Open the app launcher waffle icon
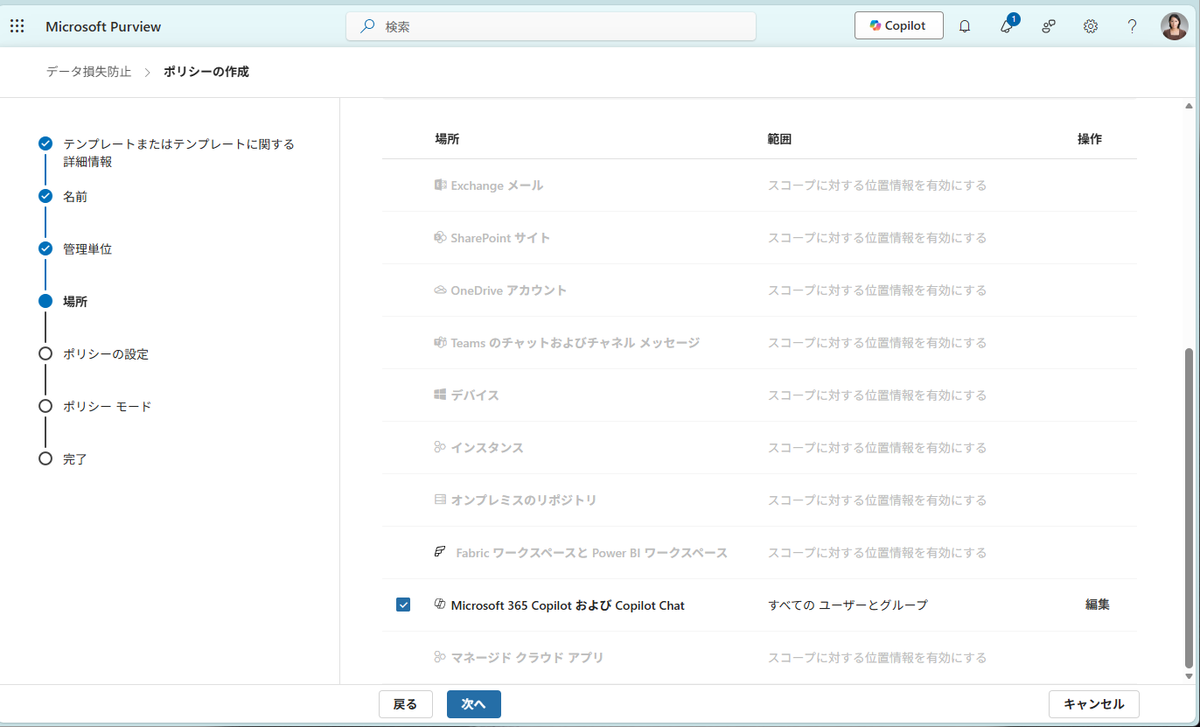This screenshot has width=1200, height=727. click(x=17, y=27)
